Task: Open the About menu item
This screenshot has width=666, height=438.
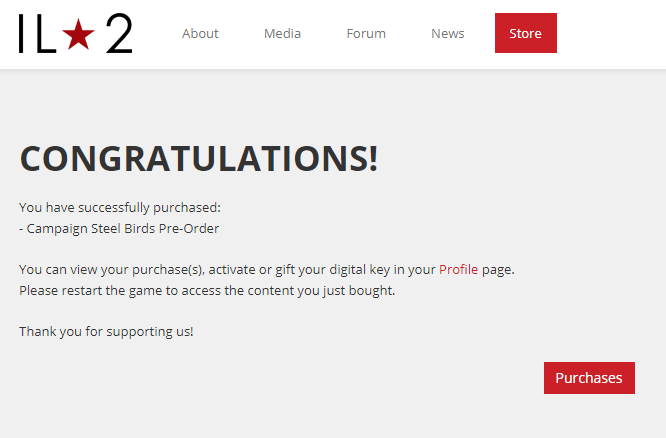Action: click(200, 33)
